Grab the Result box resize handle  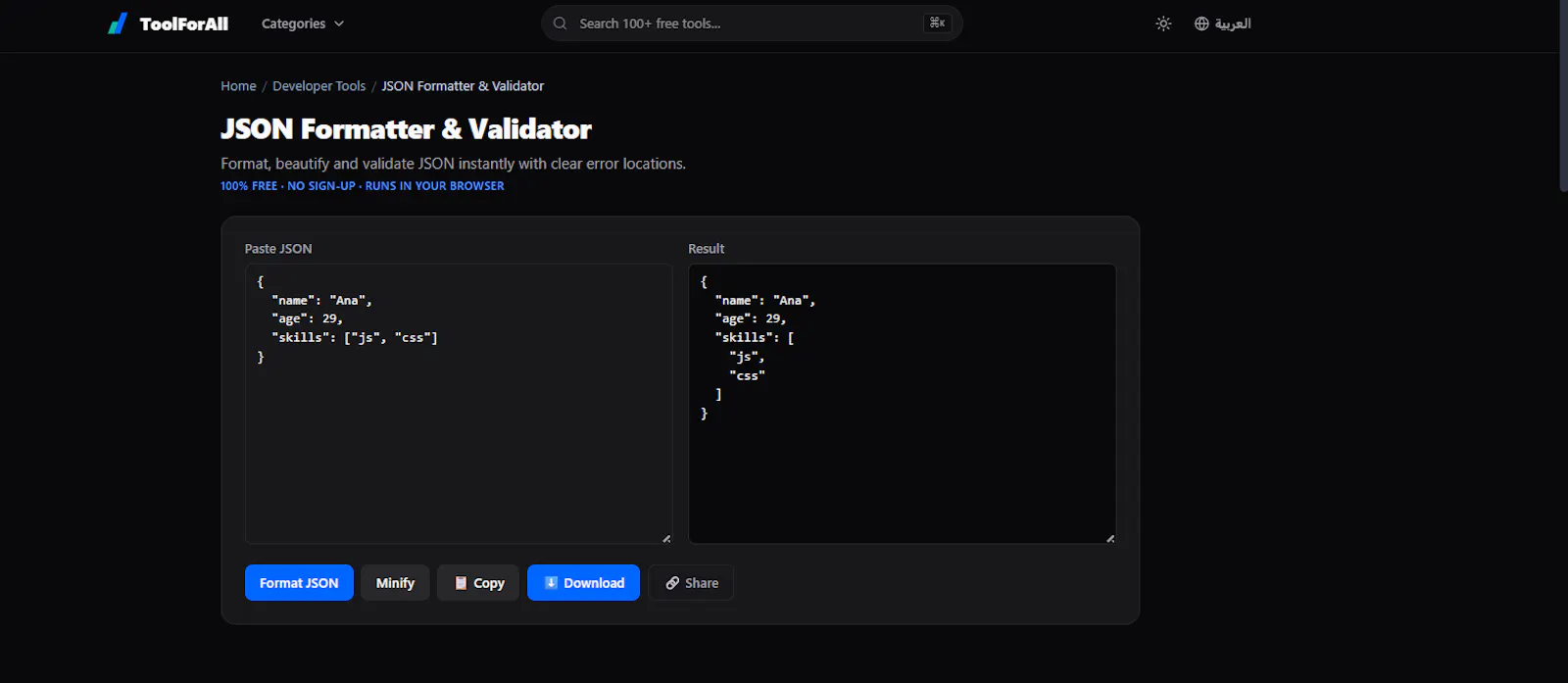[x=1110, y=538]
